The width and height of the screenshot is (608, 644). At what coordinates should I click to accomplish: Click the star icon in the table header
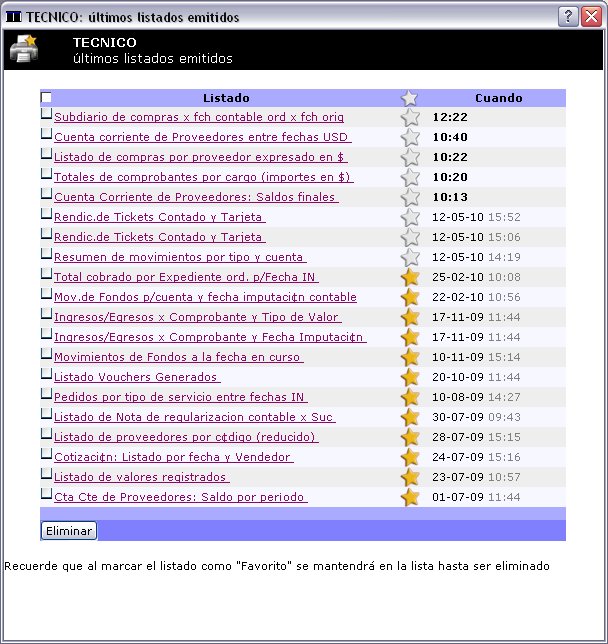(x=409, y=99)
